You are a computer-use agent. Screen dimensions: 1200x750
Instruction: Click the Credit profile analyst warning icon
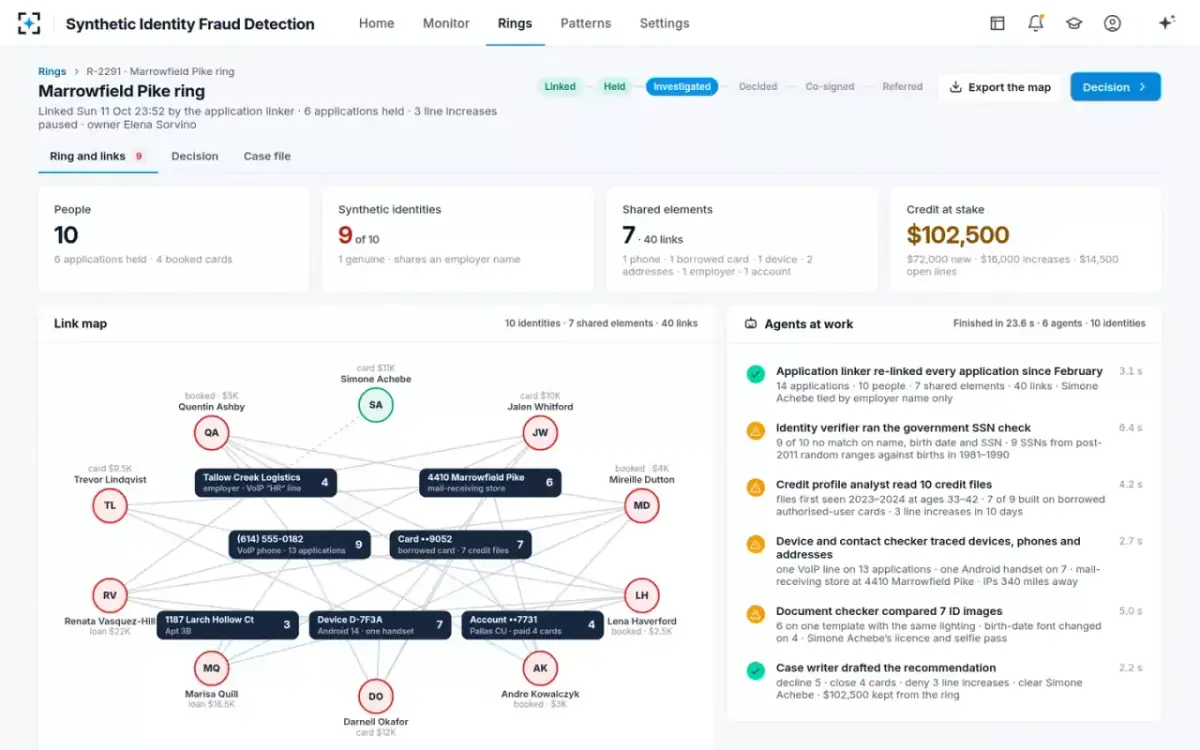click(x=756, y=487)
